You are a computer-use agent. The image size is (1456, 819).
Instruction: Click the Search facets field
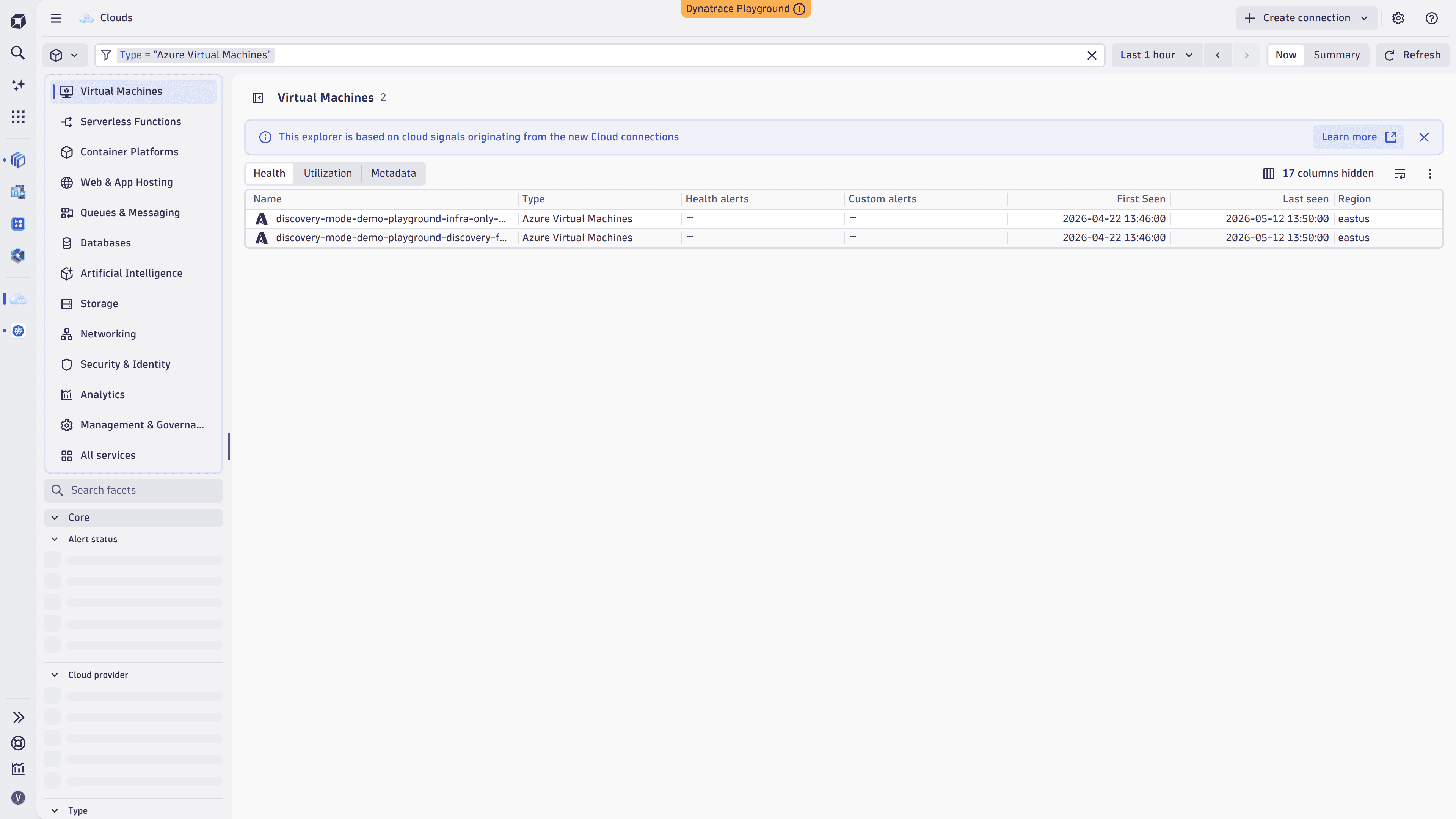(133, 491)
